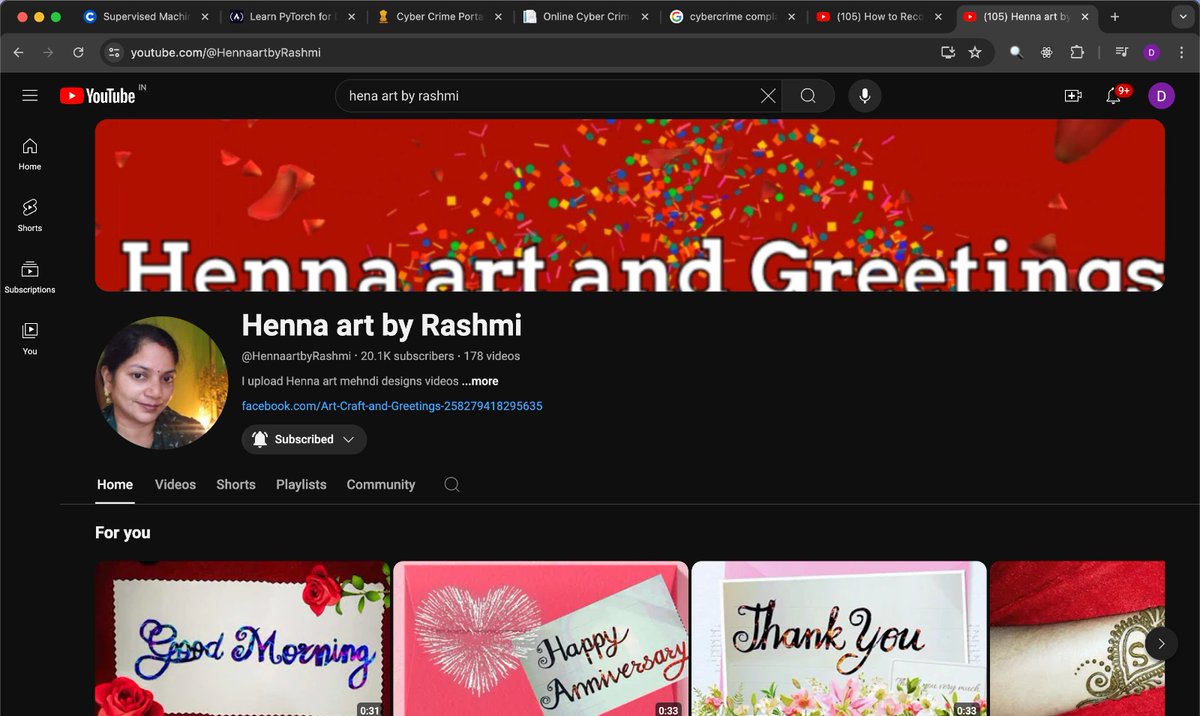Open the channel Facebook link
Viewport: 1200px width, 716px height.
392,406
